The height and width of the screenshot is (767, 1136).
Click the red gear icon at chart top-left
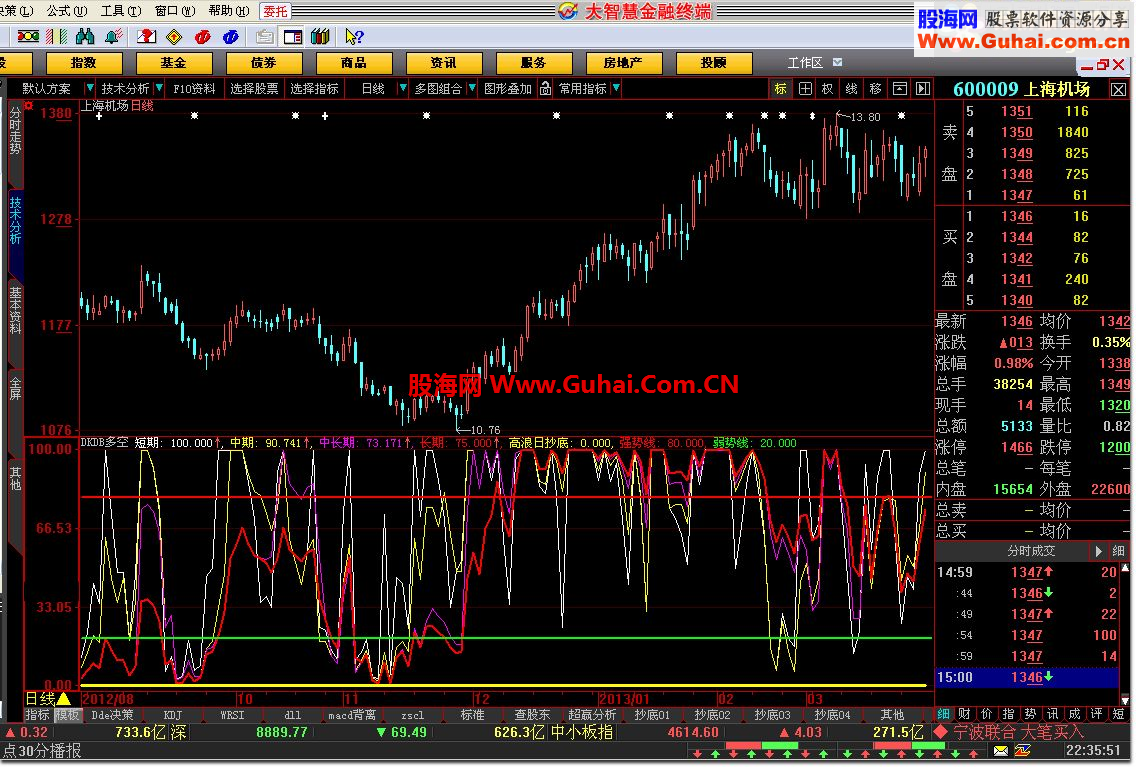pyautogui.click(x=29, y=106)
